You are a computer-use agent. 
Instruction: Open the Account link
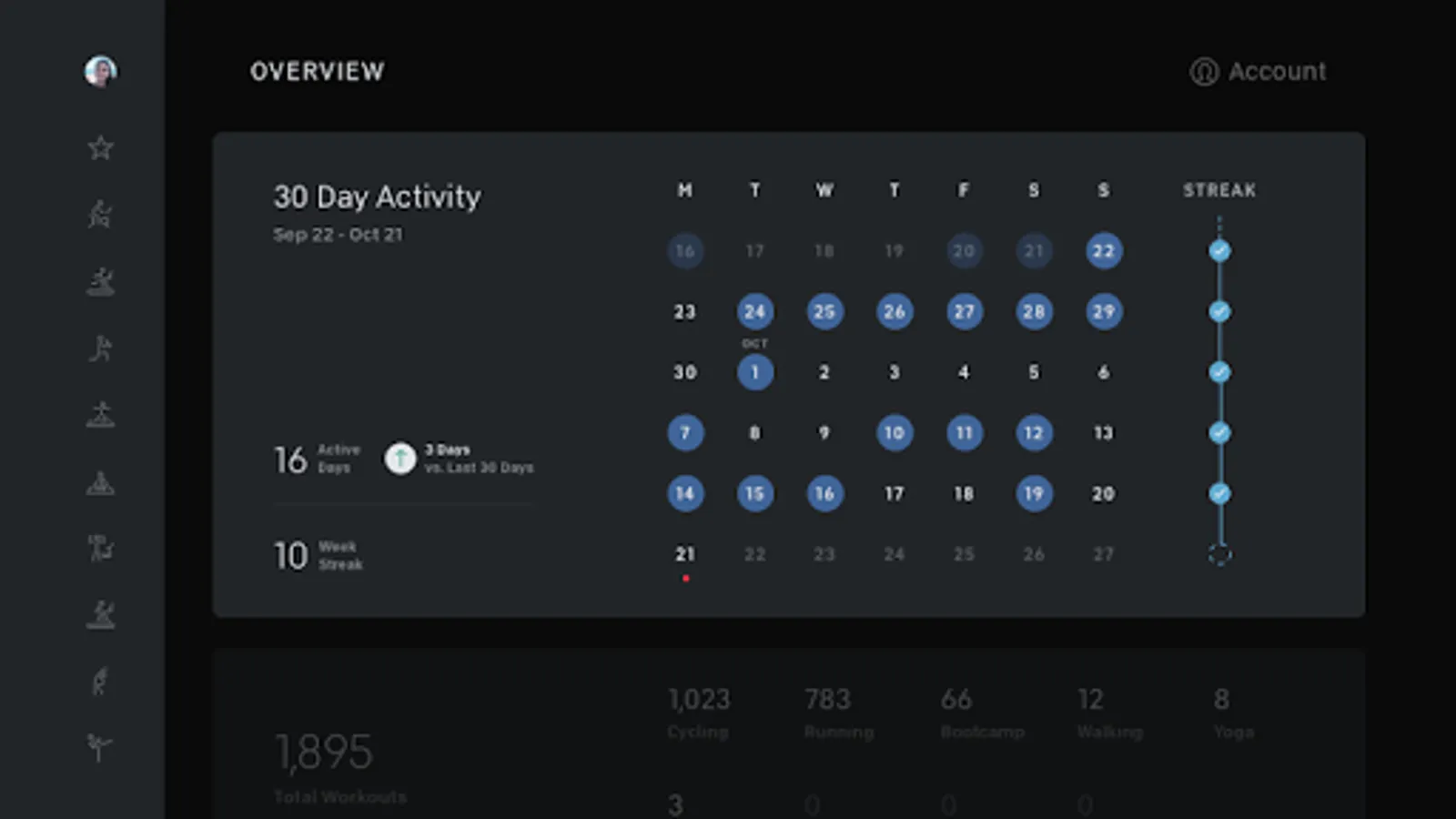[x=1259, y=72]
